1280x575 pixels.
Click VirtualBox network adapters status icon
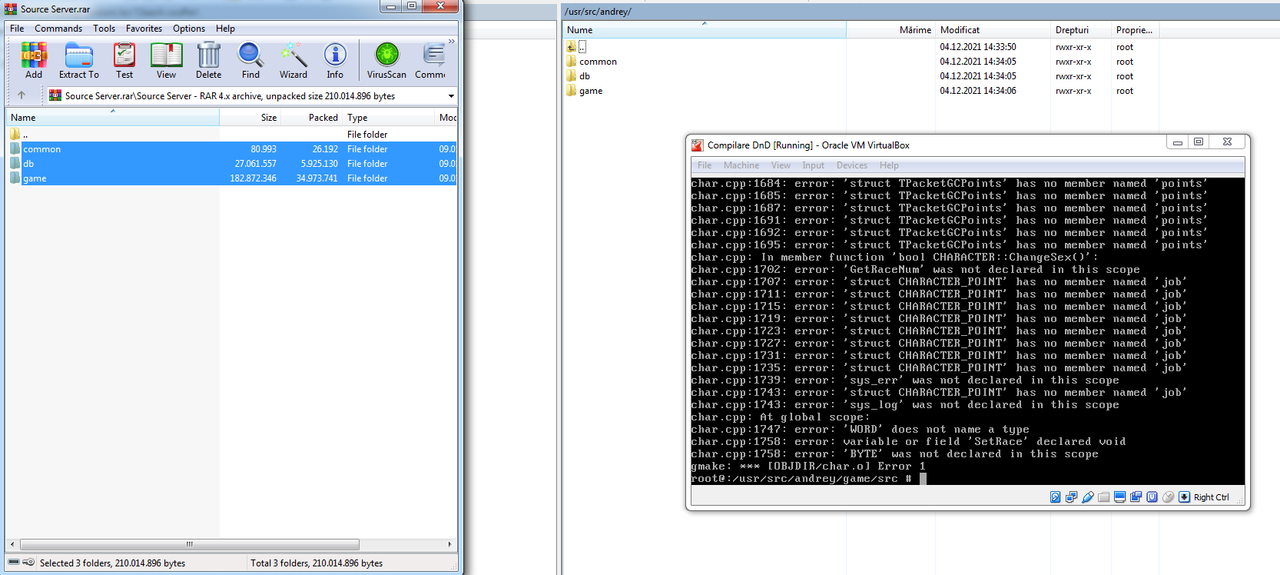(x=1071, y=497)
